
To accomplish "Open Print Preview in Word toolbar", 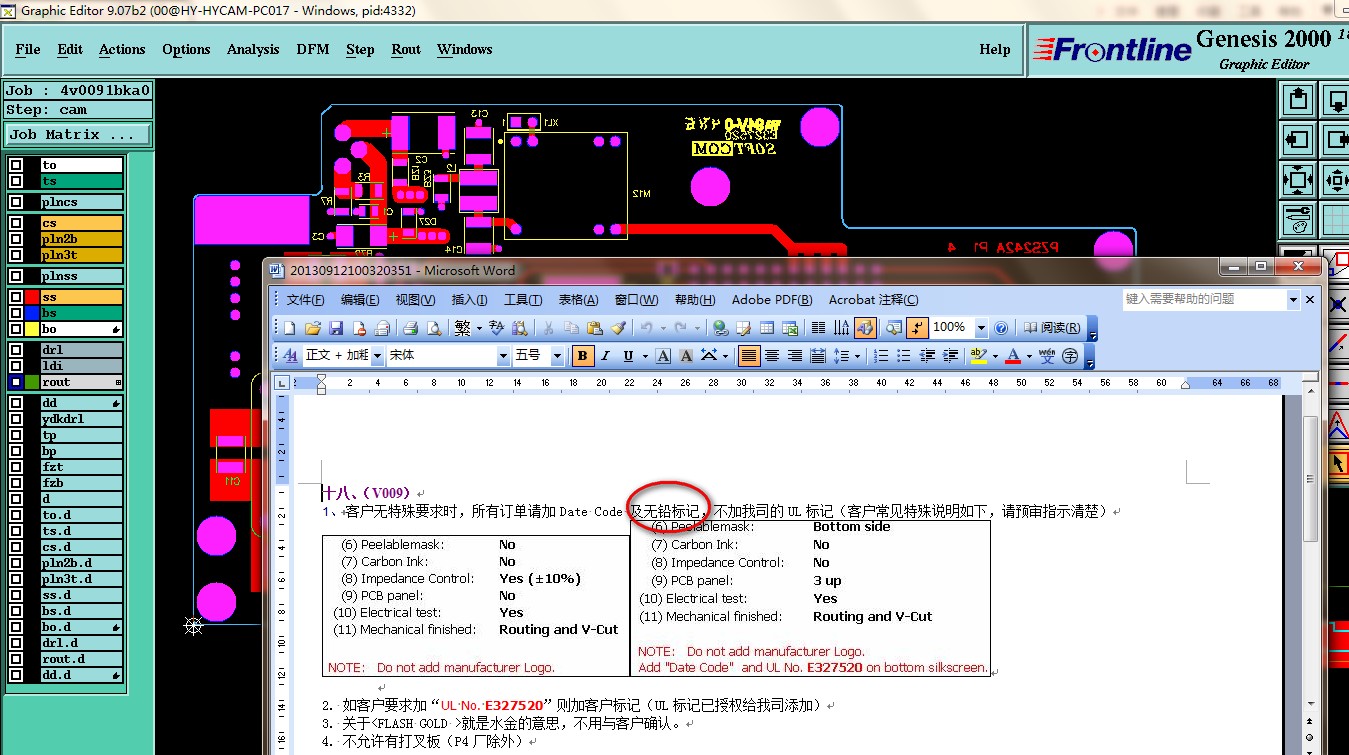I will 434,328.
